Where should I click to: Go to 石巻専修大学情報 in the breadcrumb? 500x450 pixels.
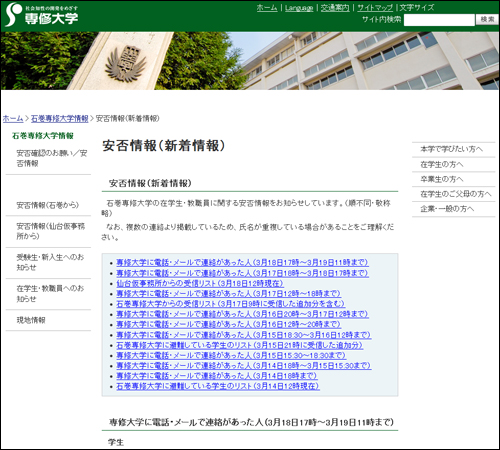(x=60, y=118)
